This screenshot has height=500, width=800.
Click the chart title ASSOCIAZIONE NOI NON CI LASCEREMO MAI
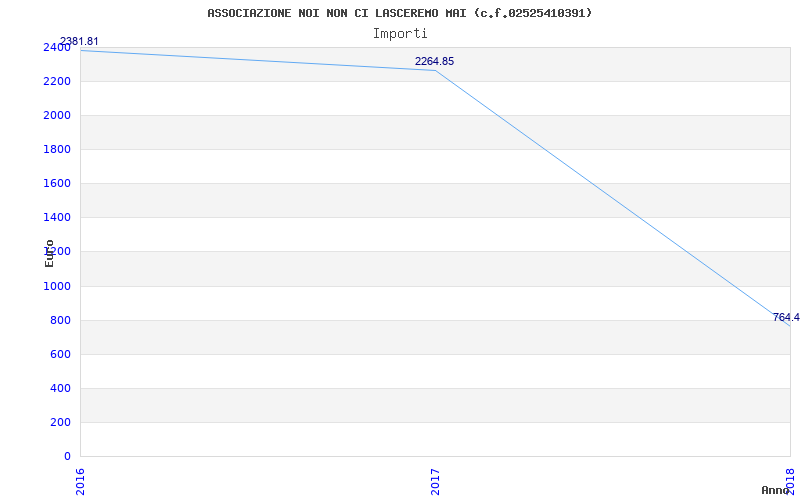click(399, 13)
